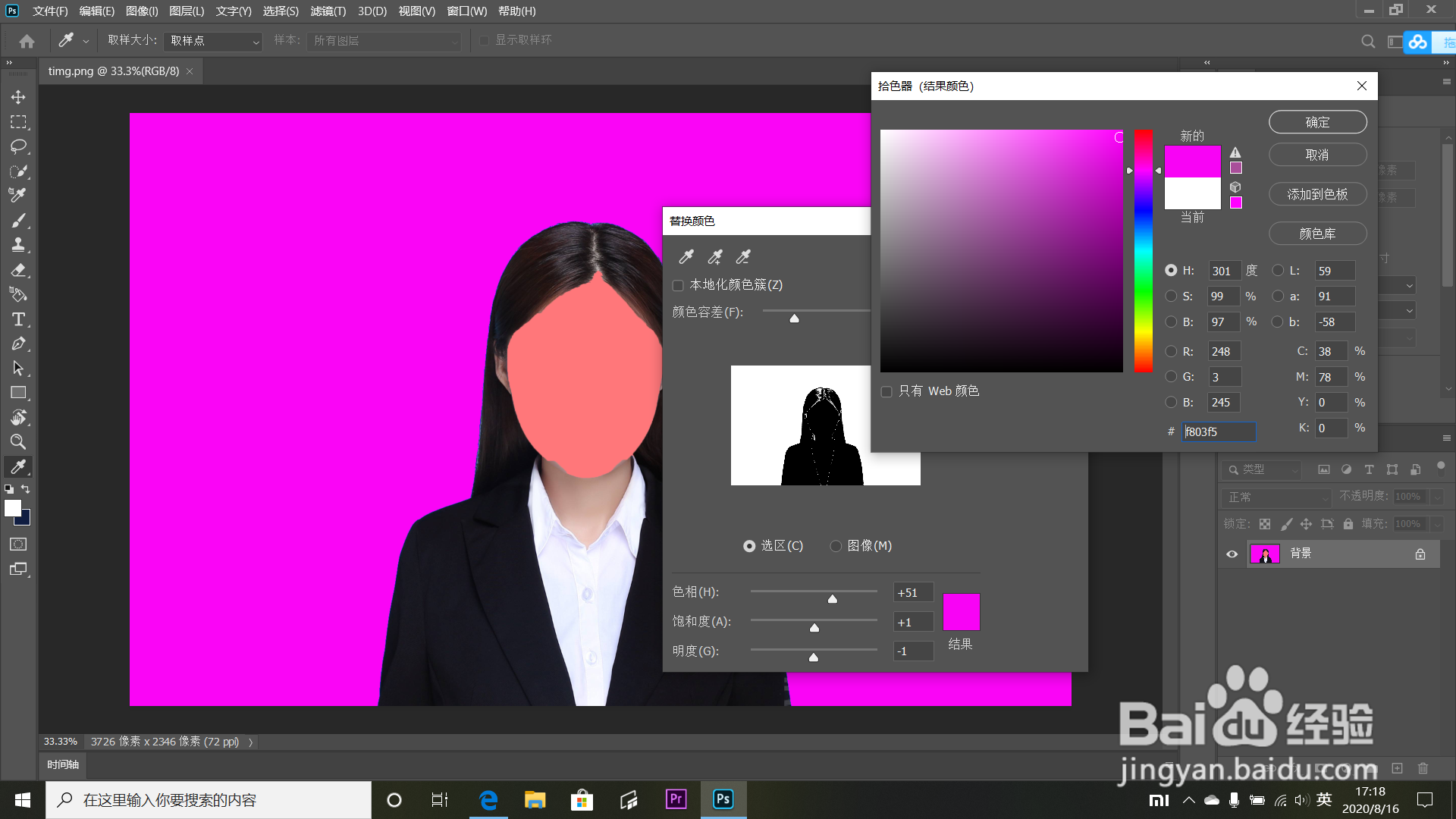Select the Lasso tool
The image size is (1456, 819).
(18, 146)
